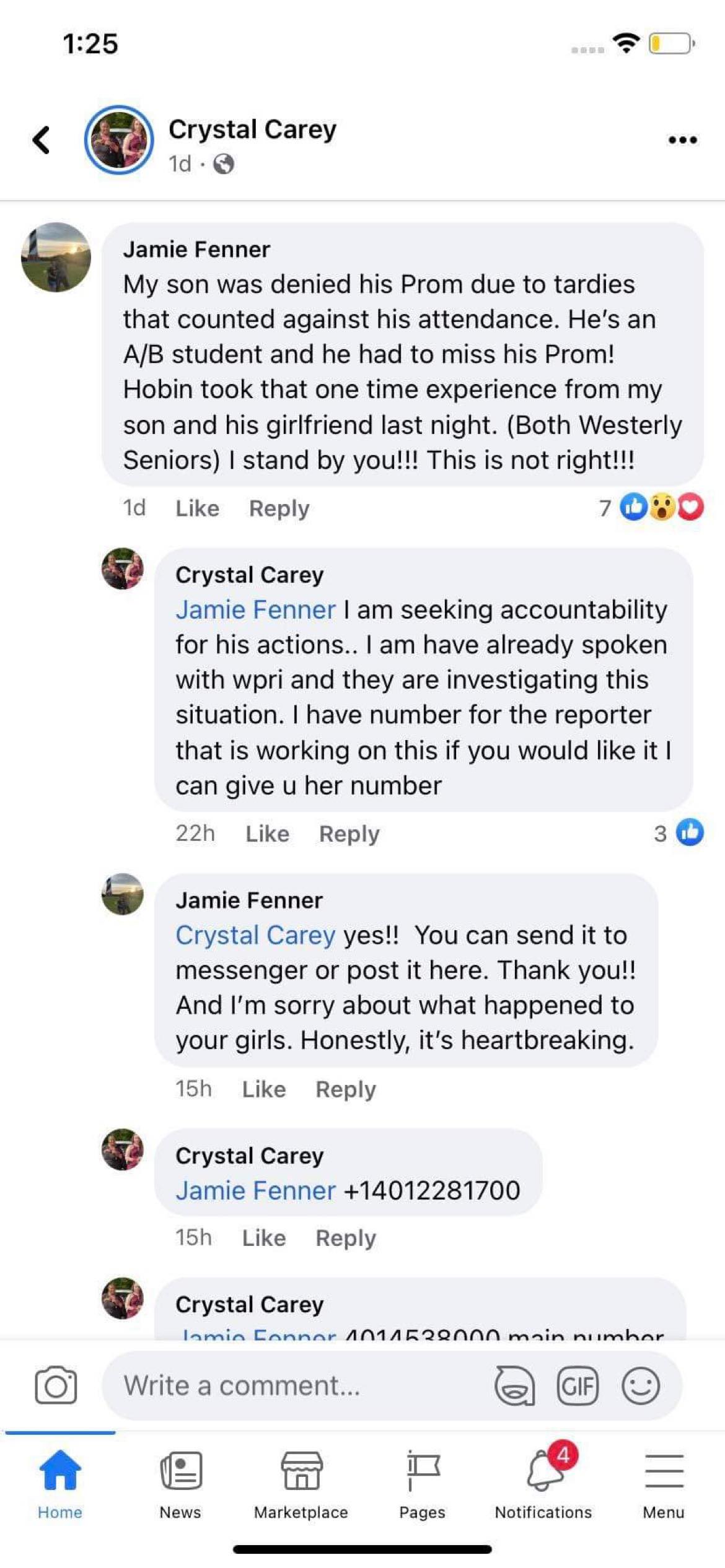This screenshot has width=725, height=1568.
Task: Like Jamie Fenner's prom comment
Action: [x=197, y=508]
